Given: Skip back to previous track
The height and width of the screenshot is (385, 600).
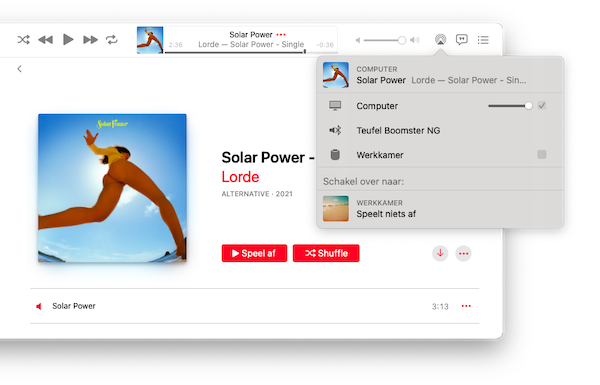Looking at the screenshot, I should (46, 39).
